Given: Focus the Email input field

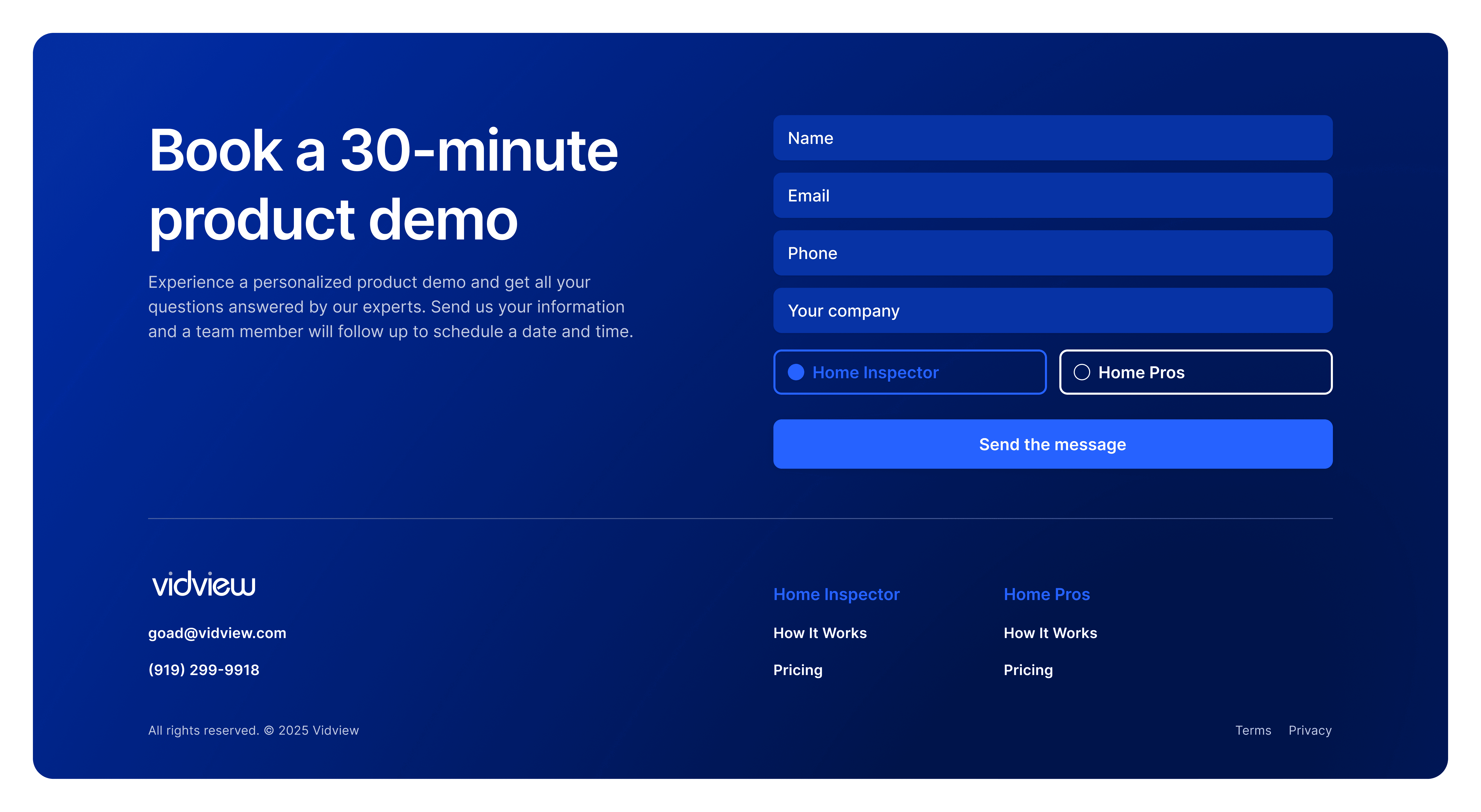Looking at the screenshot, I should click(1052, 195).
